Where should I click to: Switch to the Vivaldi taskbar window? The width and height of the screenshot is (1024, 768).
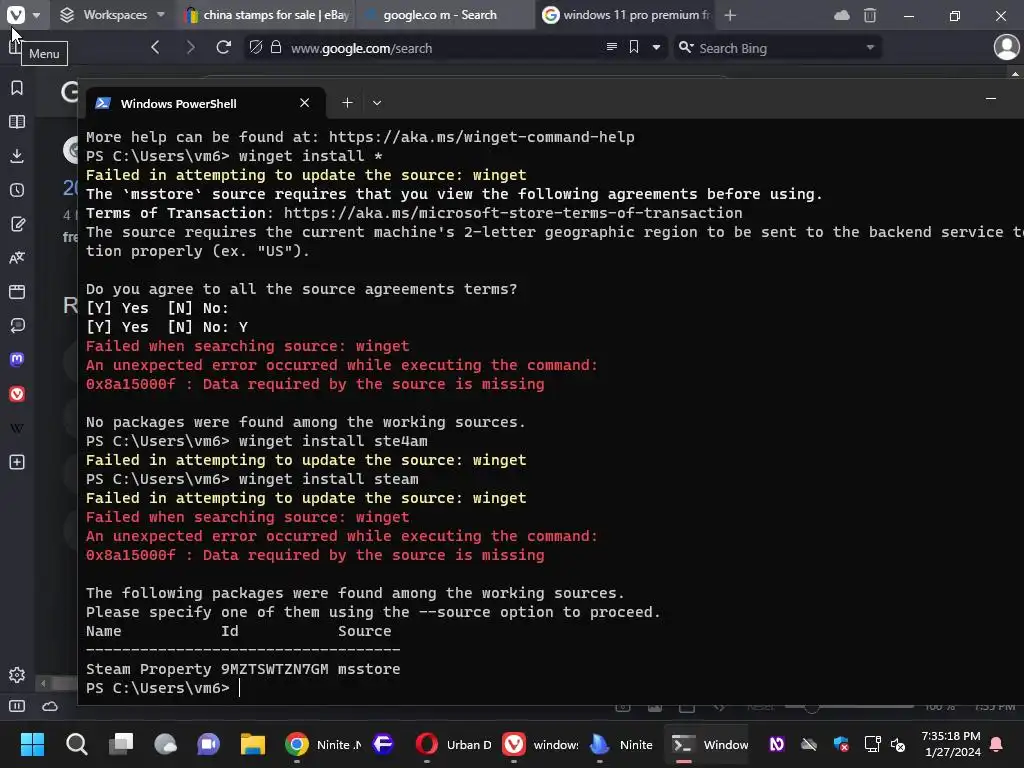click(x=540, y=744)
